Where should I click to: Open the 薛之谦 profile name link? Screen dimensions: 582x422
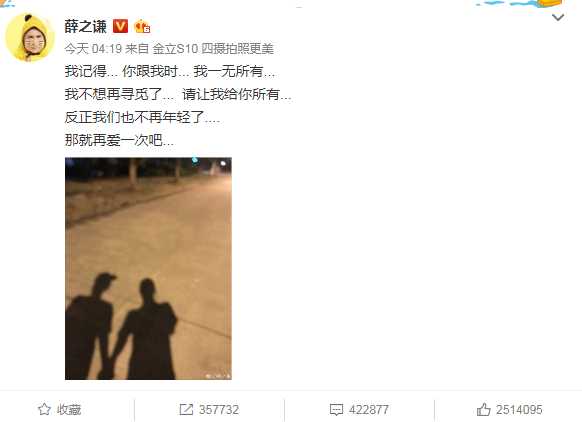85,27
